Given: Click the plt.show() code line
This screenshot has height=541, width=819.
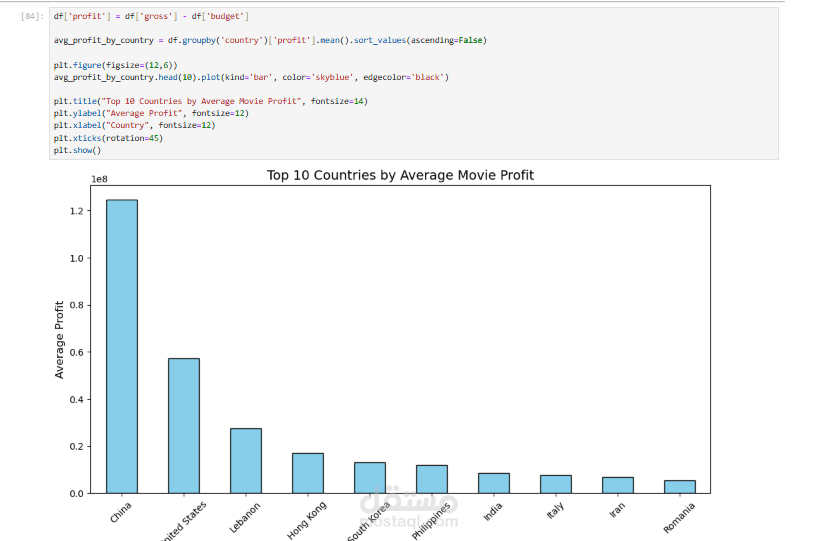Looking at the screenshot, I should pos(77,150).
